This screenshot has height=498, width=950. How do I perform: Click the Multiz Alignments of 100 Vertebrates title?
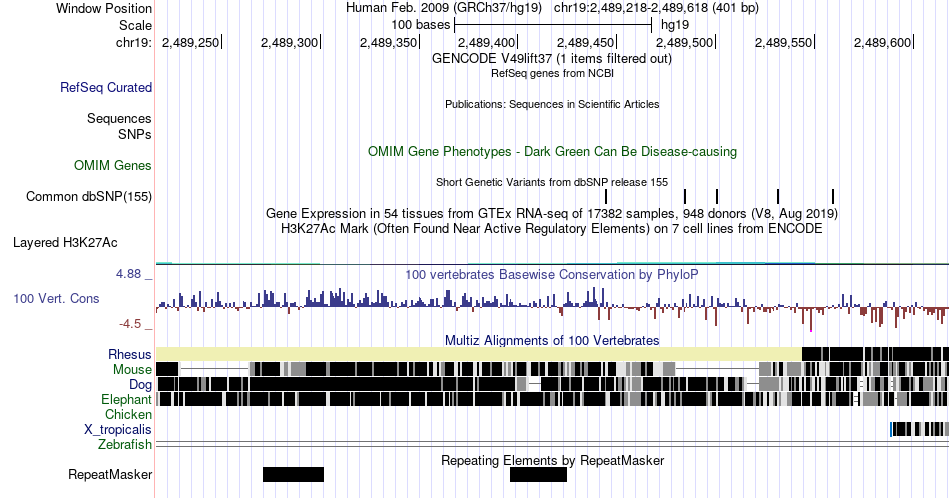[552, 340]
